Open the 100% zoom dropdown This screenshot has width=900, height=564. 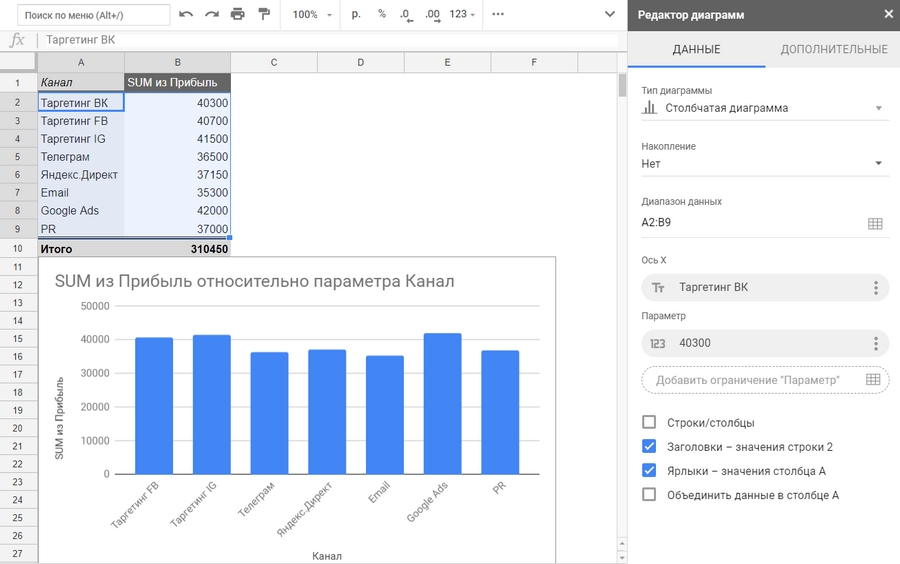[x=312, y=15]
